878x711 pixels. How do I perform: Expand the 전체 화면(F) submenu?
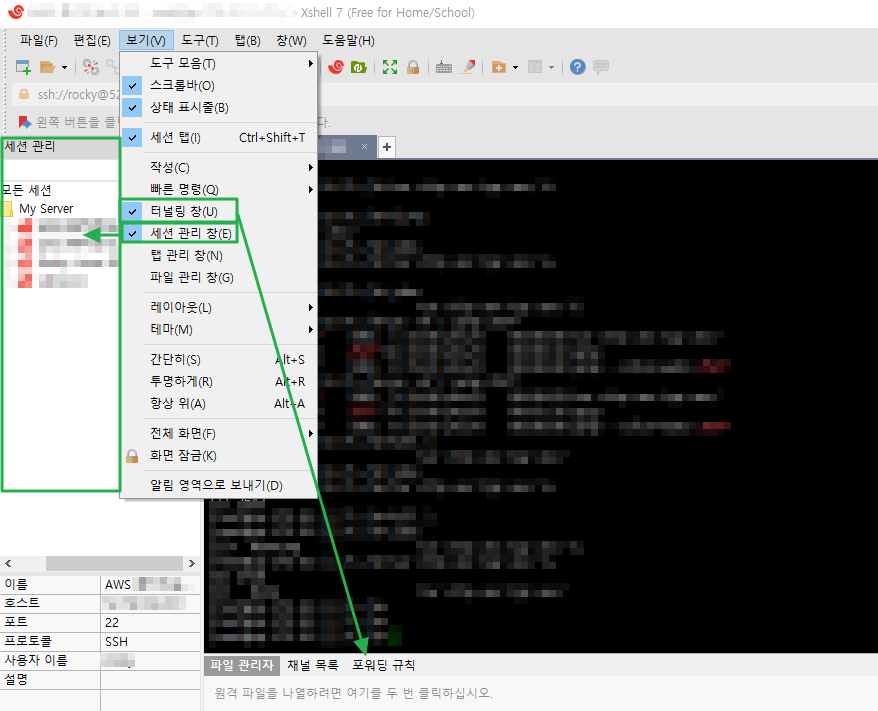(219, 433)
